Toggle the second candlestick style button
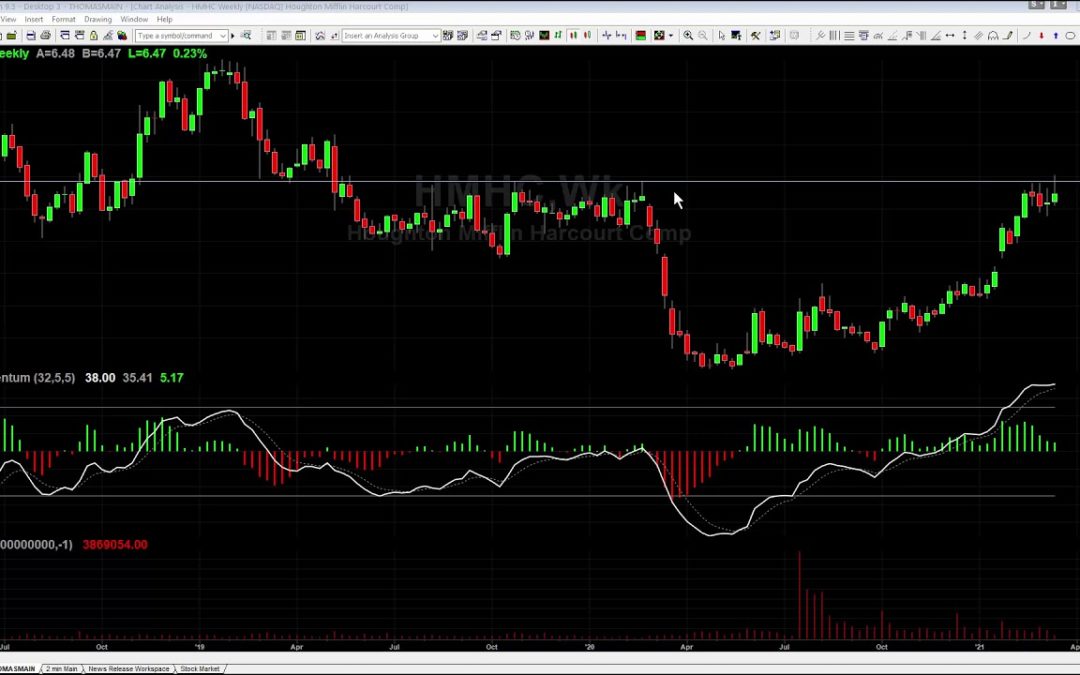This screenshot has height=675, width=1080. click(588, 35)
